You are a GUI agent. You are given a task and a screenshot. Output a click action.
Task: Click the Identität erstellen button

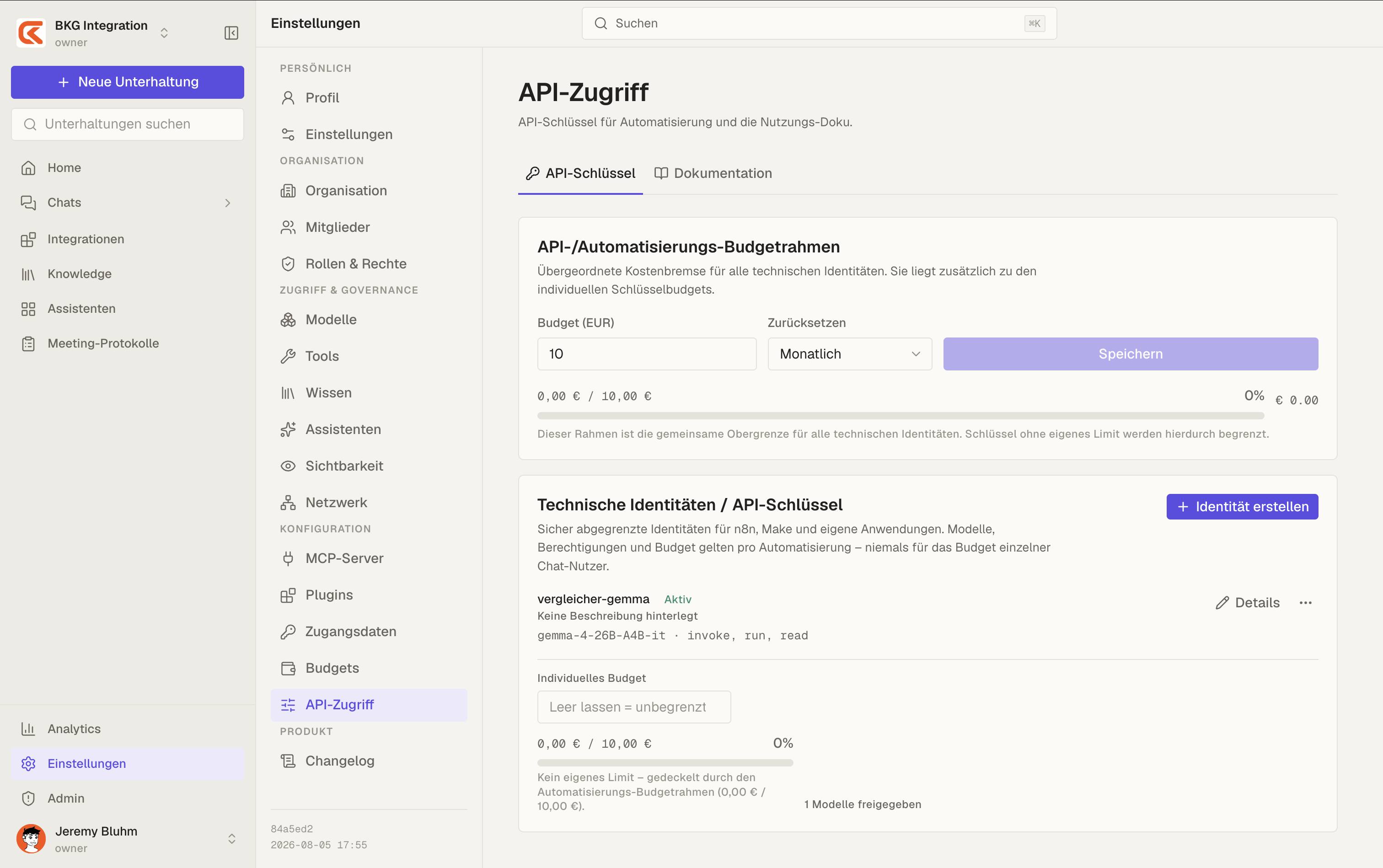(1242, 507)
